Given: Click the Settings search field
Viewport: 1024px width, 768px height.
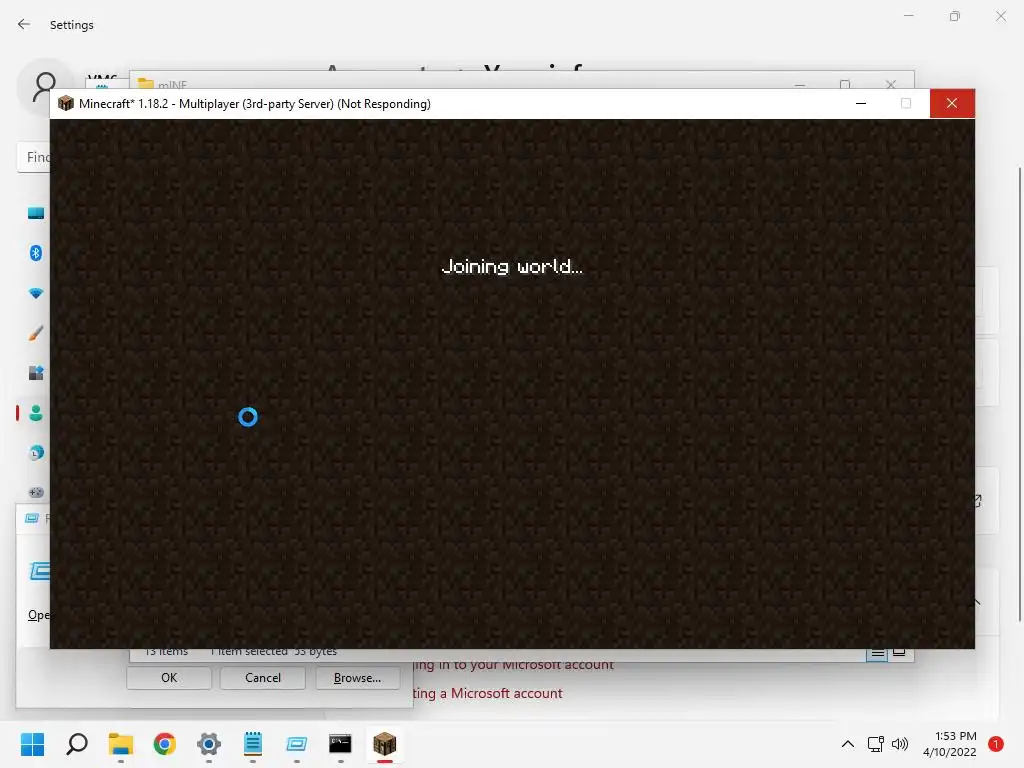Looking at the screenshot, I should coord(34,157).
